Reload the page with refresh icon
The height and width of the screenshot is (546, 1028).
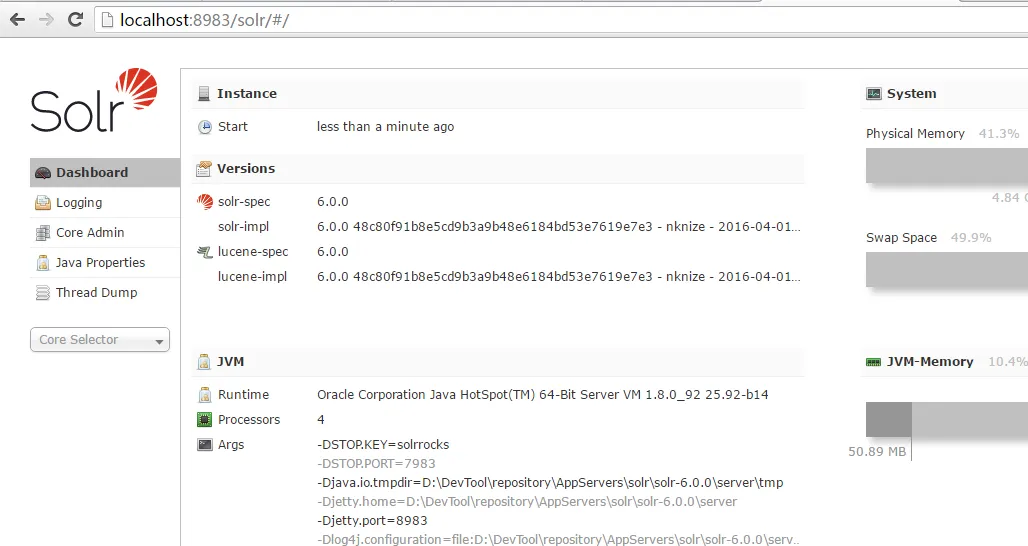(x=75, y=19)
